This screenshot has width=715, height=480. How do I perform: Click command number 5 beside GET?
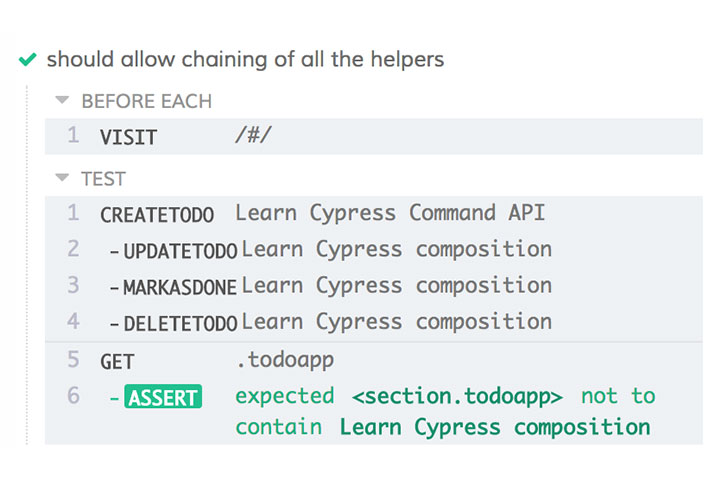point(73,359)
